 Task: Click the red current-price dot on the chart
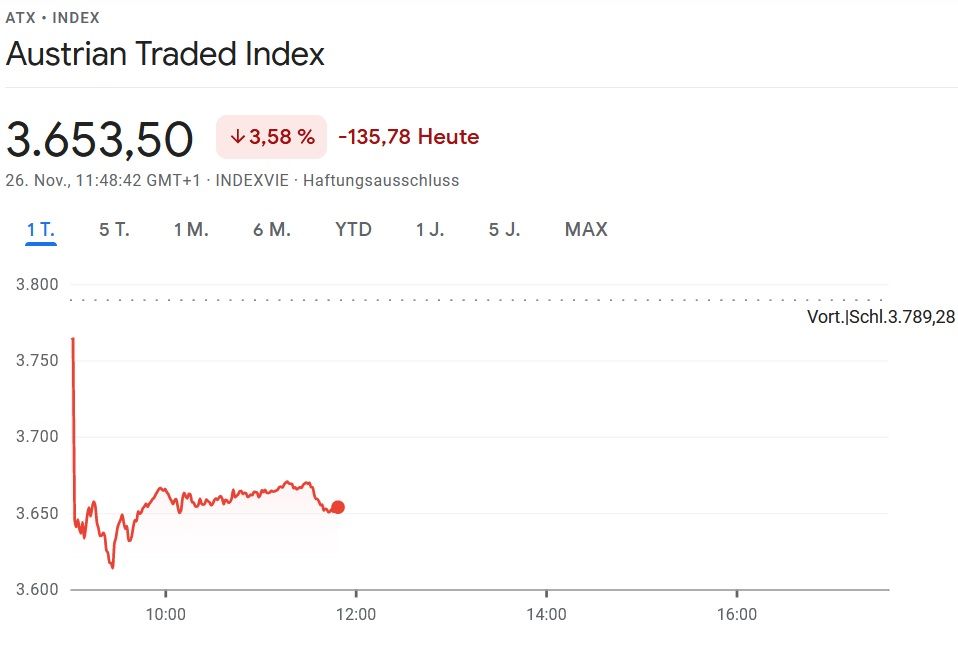[338, 507]
